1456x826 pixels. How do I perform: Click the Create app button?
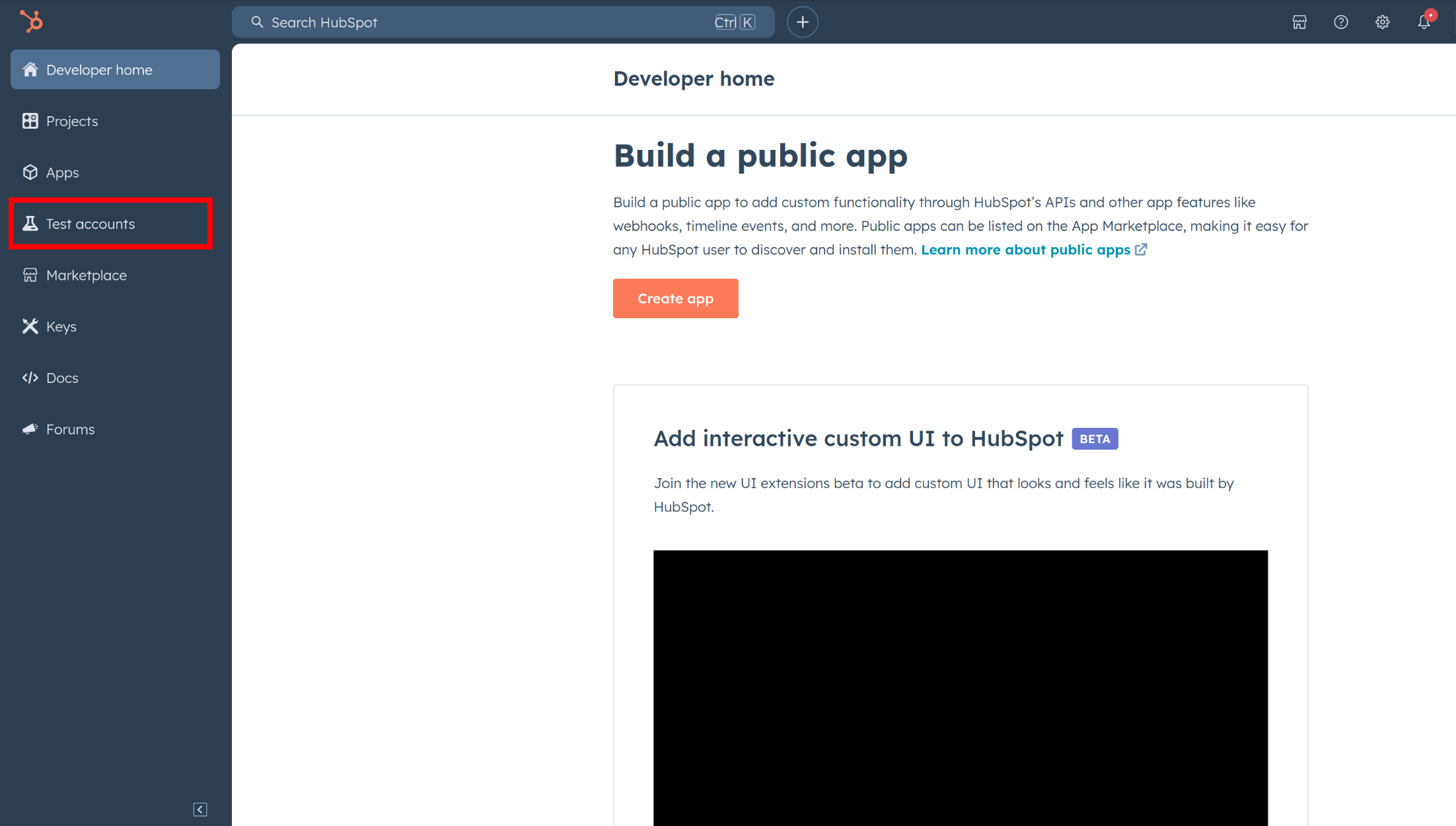[x=675, y=298]
